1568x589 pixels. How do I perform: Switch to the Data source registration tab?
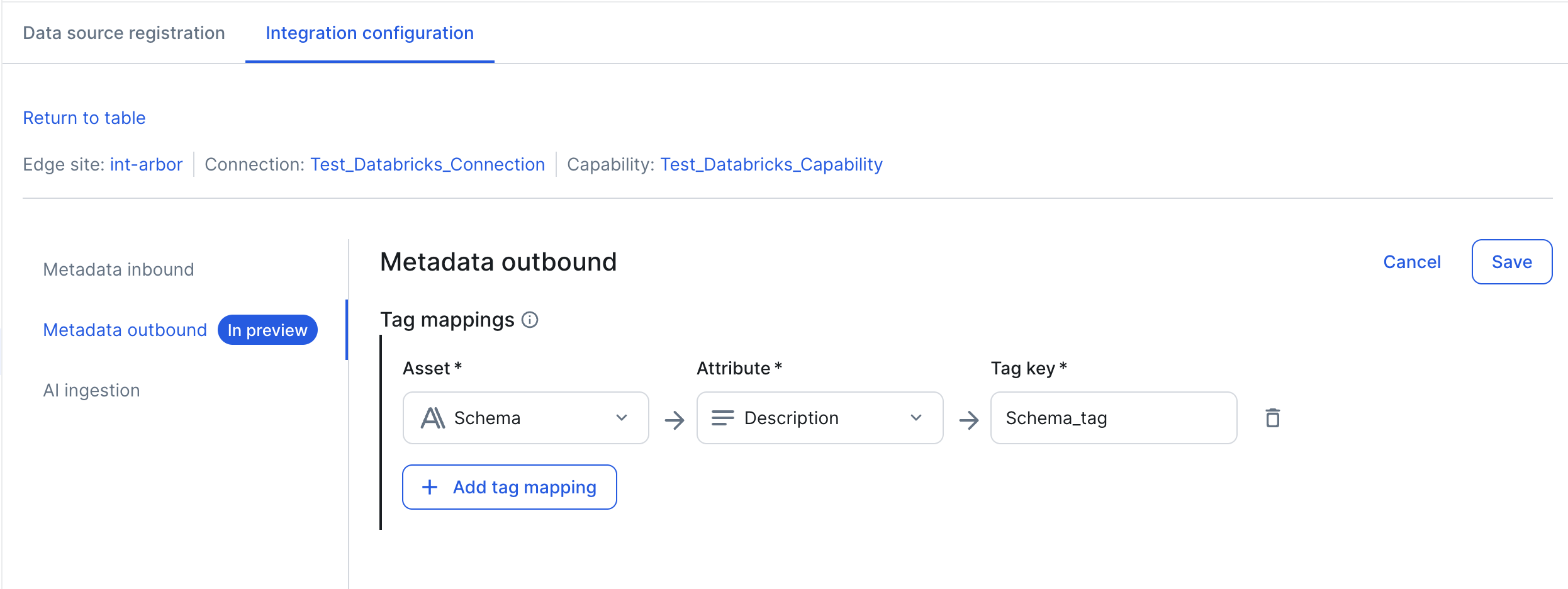click(124, 33)
